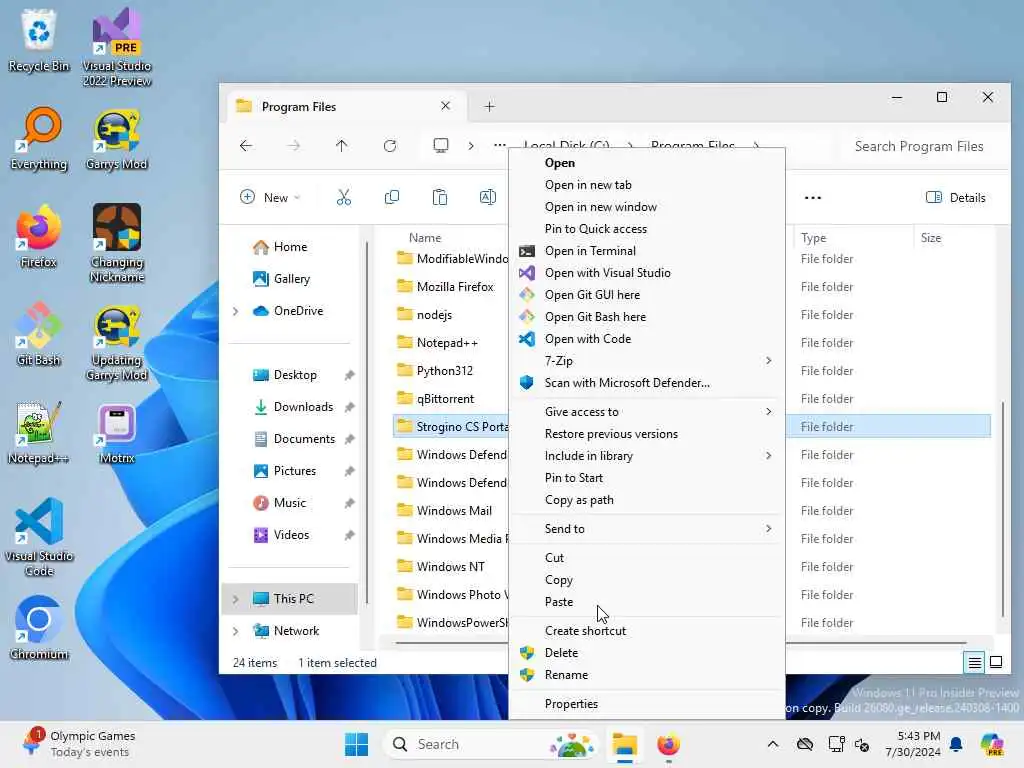The height and width of the screenshot is (768, 1024).
Task: Open File Explorer in the taskbar
Action: tap(624, 744)
